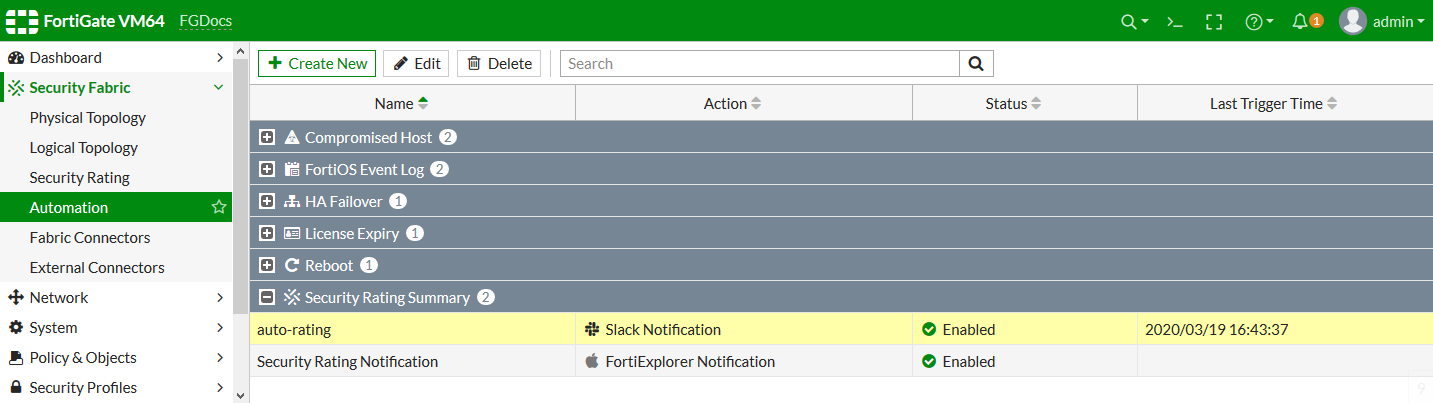Screen dimensions: 1433x403
Task: Click the Security Profiles lock icon
Action: [x=16, y=388]
